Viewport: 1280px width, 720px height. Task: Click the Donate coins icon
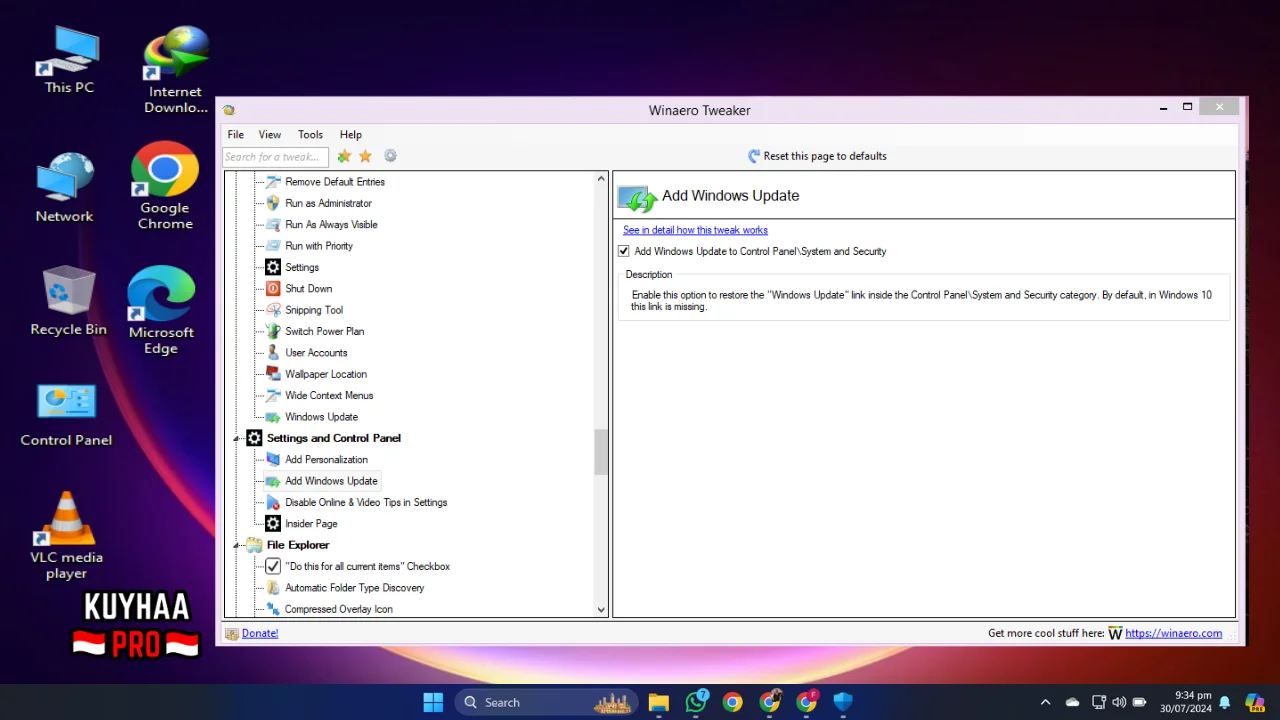point(232,633)
